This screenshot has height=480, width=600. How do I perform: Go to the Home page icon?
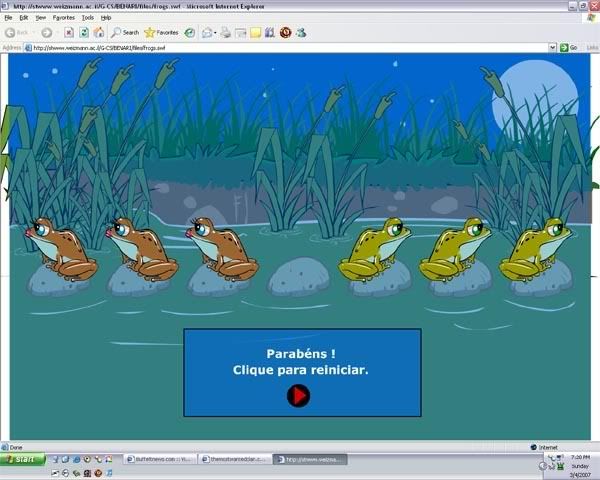tap(98, 32)
